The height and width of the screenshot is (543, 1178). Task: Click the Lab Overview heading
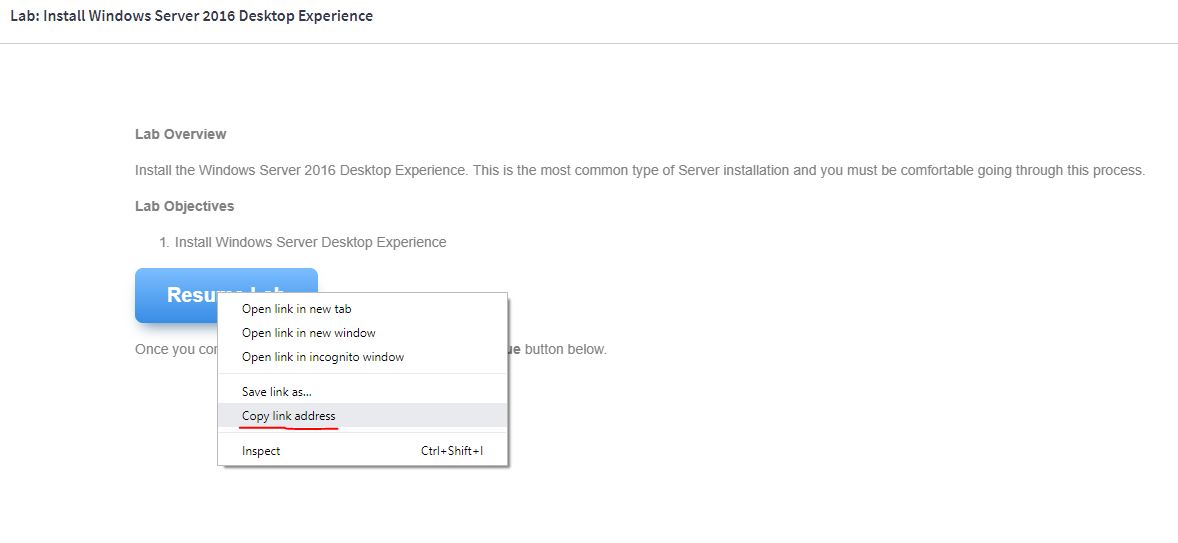[x=180, y=134]
